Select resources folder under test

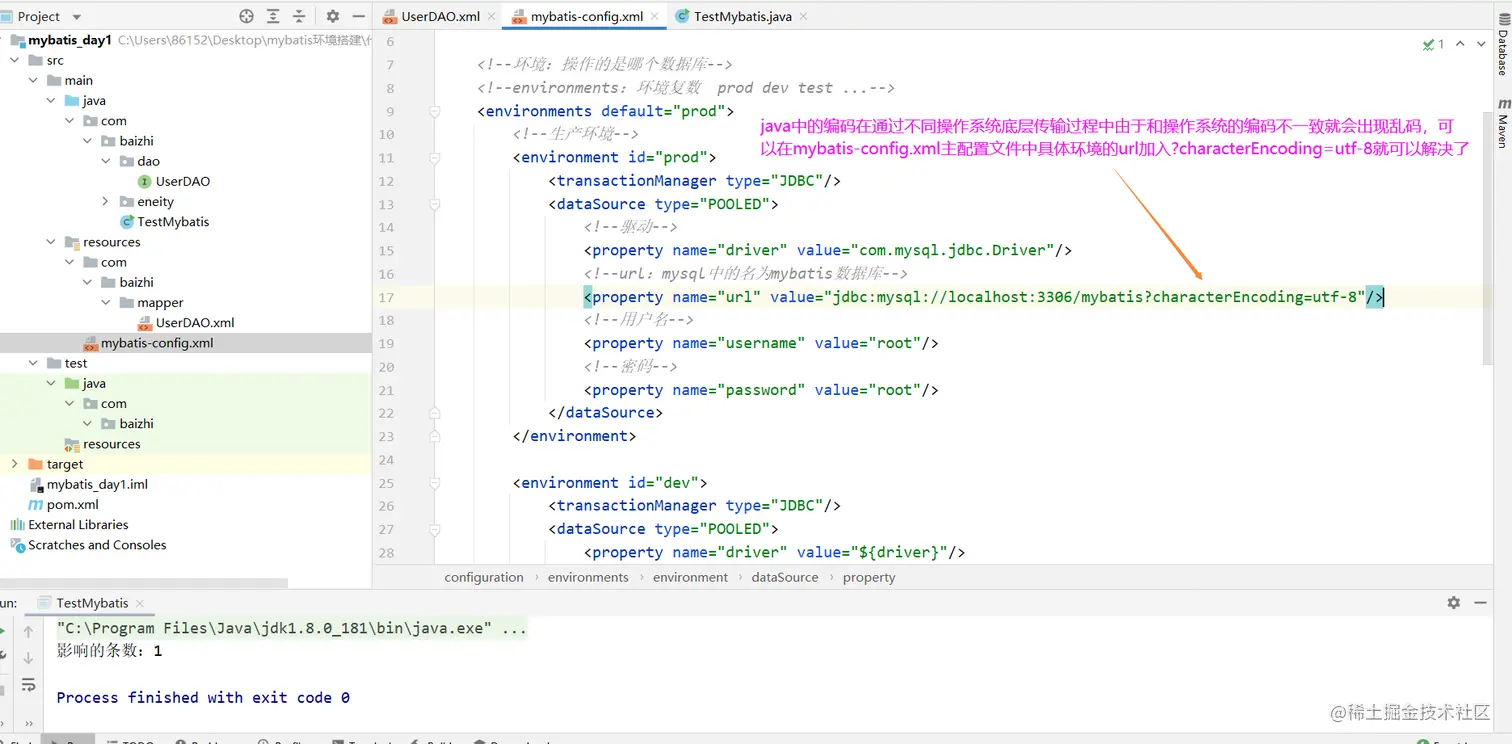[111, 444]
